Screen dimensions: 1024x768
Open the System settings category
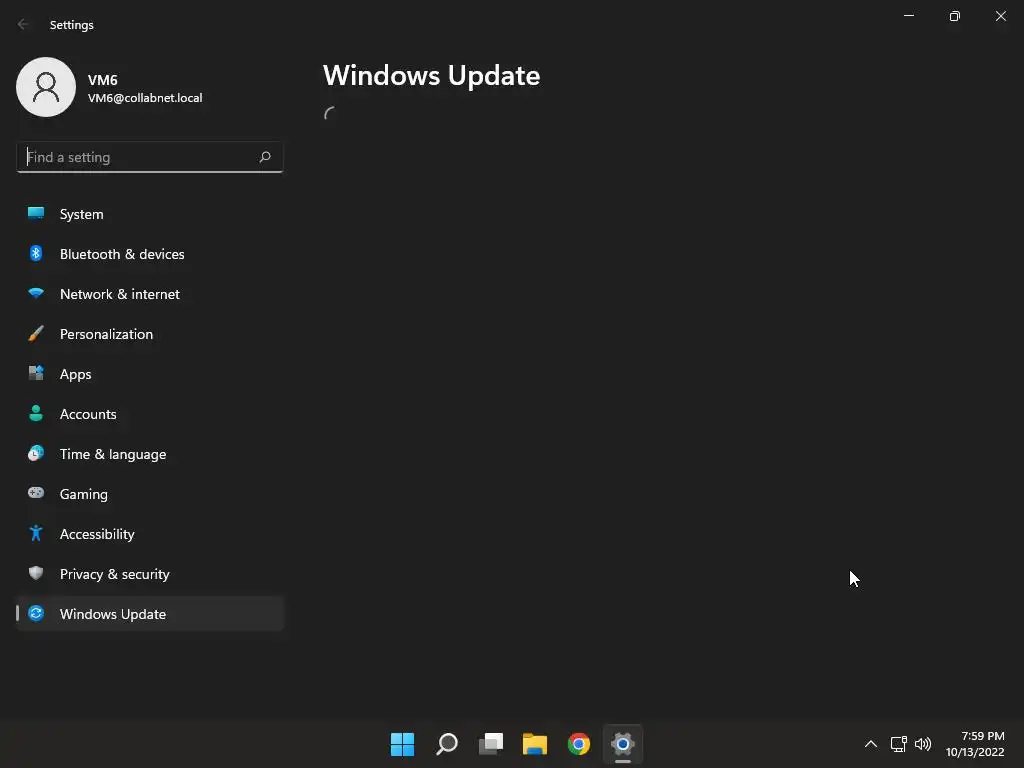[150, 214]
